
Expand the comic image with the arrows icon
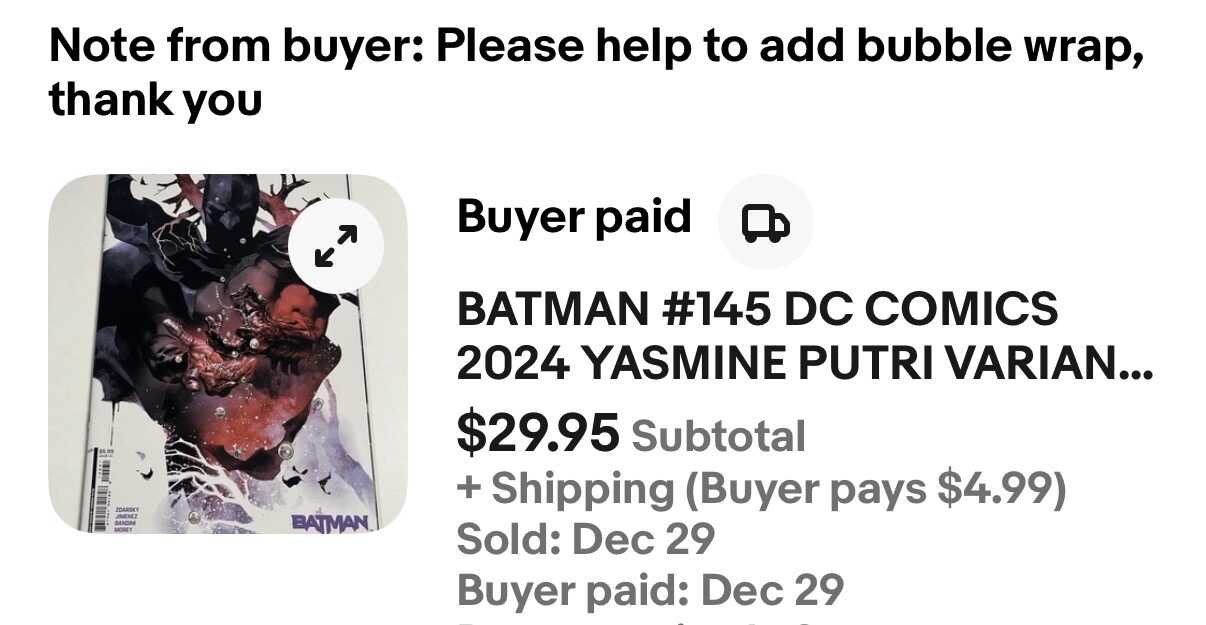click(336, 245)
